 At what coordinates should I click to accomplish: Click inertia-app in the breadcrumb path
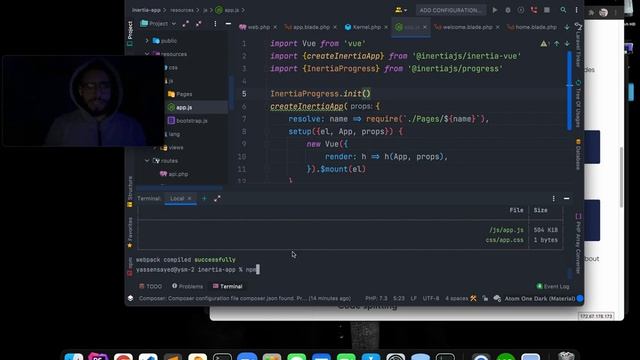point(146,10)
